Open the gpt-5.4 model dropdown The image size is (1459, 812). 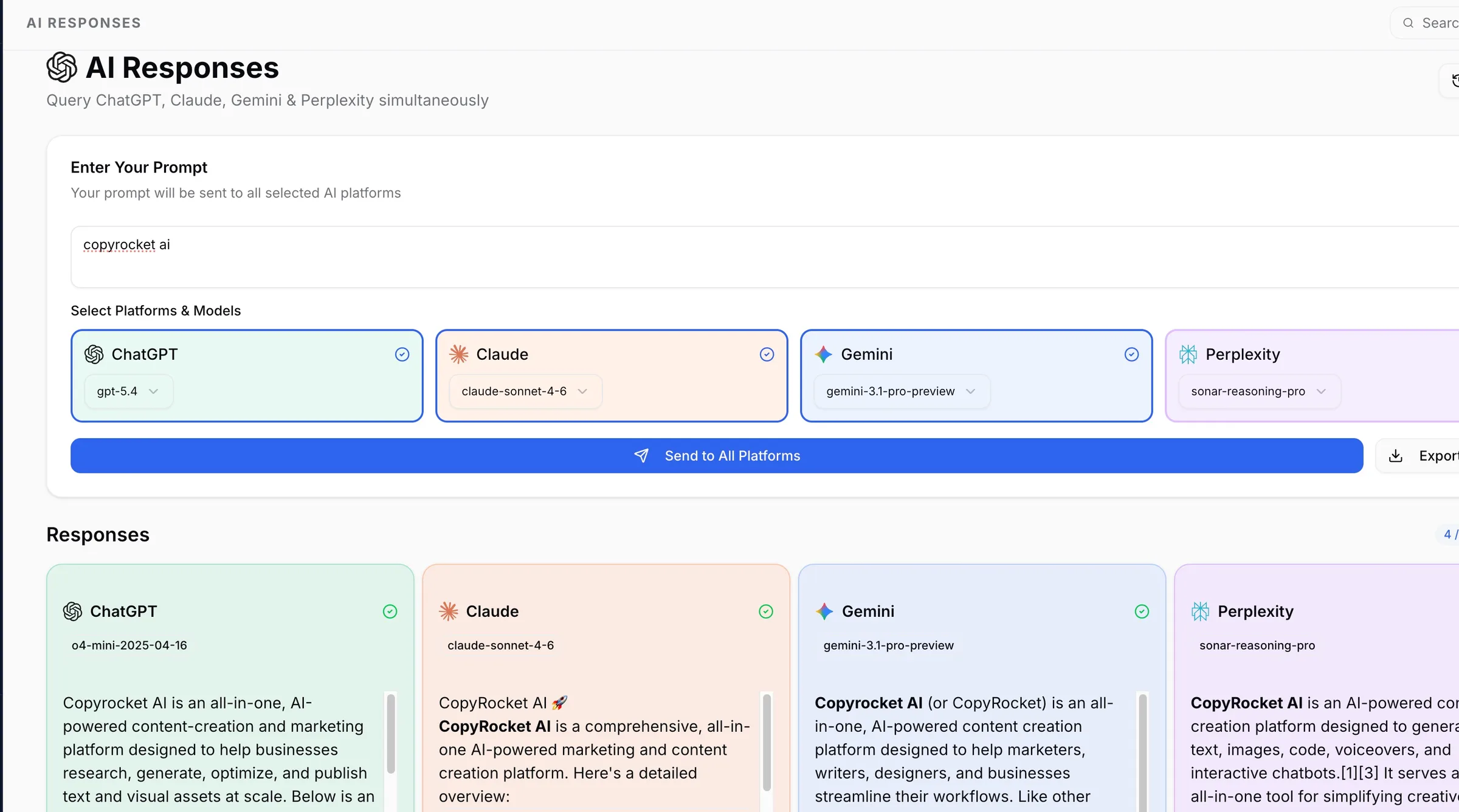[128, 391]
